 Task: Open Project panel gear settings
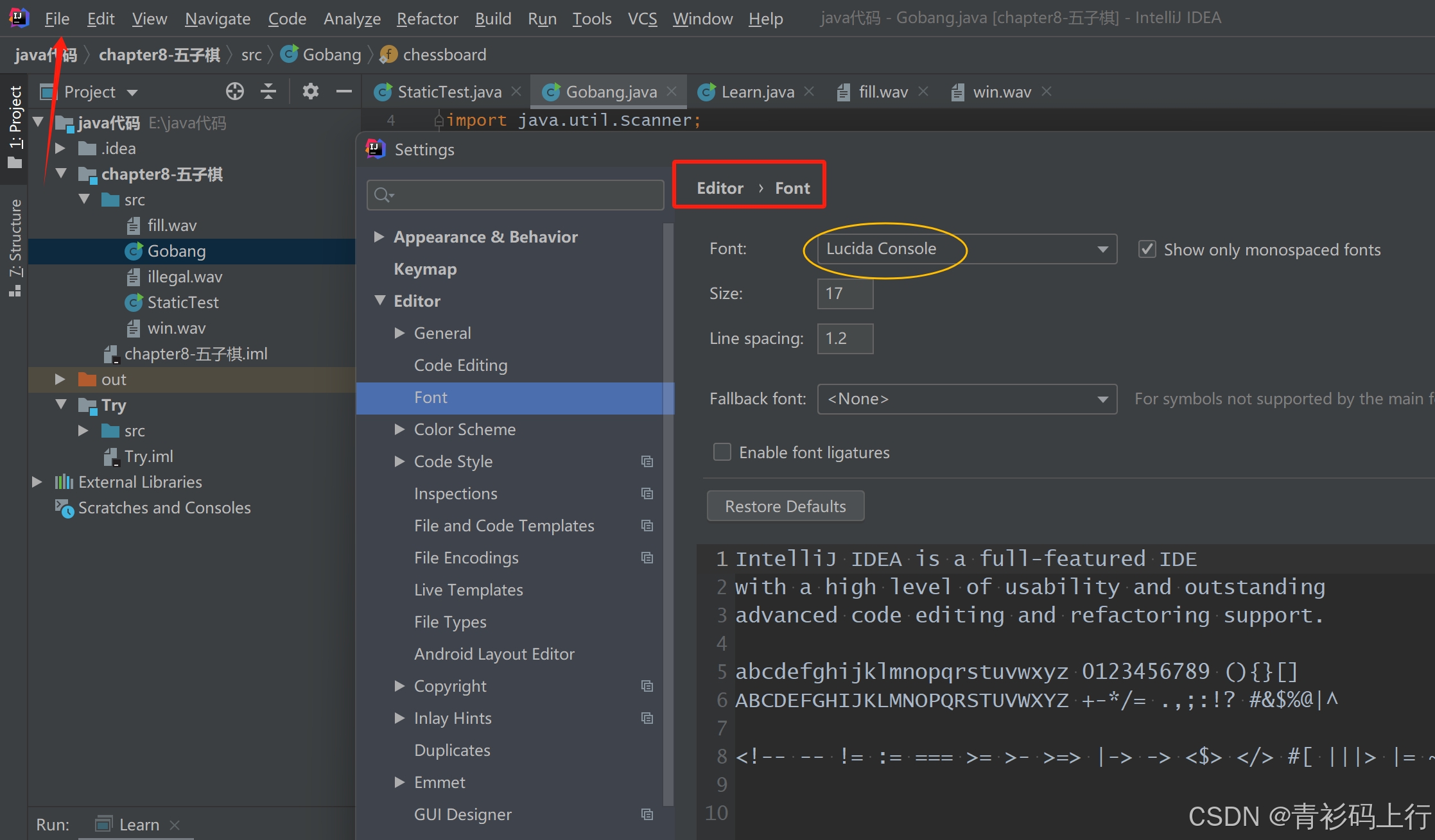pos(311,92)
